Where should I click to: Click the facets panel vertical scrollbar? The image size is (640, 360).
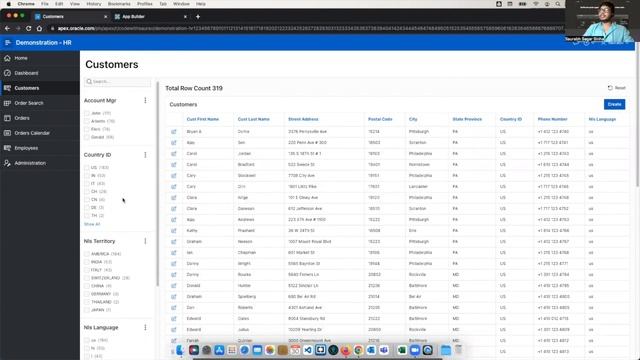coord(157,184)
